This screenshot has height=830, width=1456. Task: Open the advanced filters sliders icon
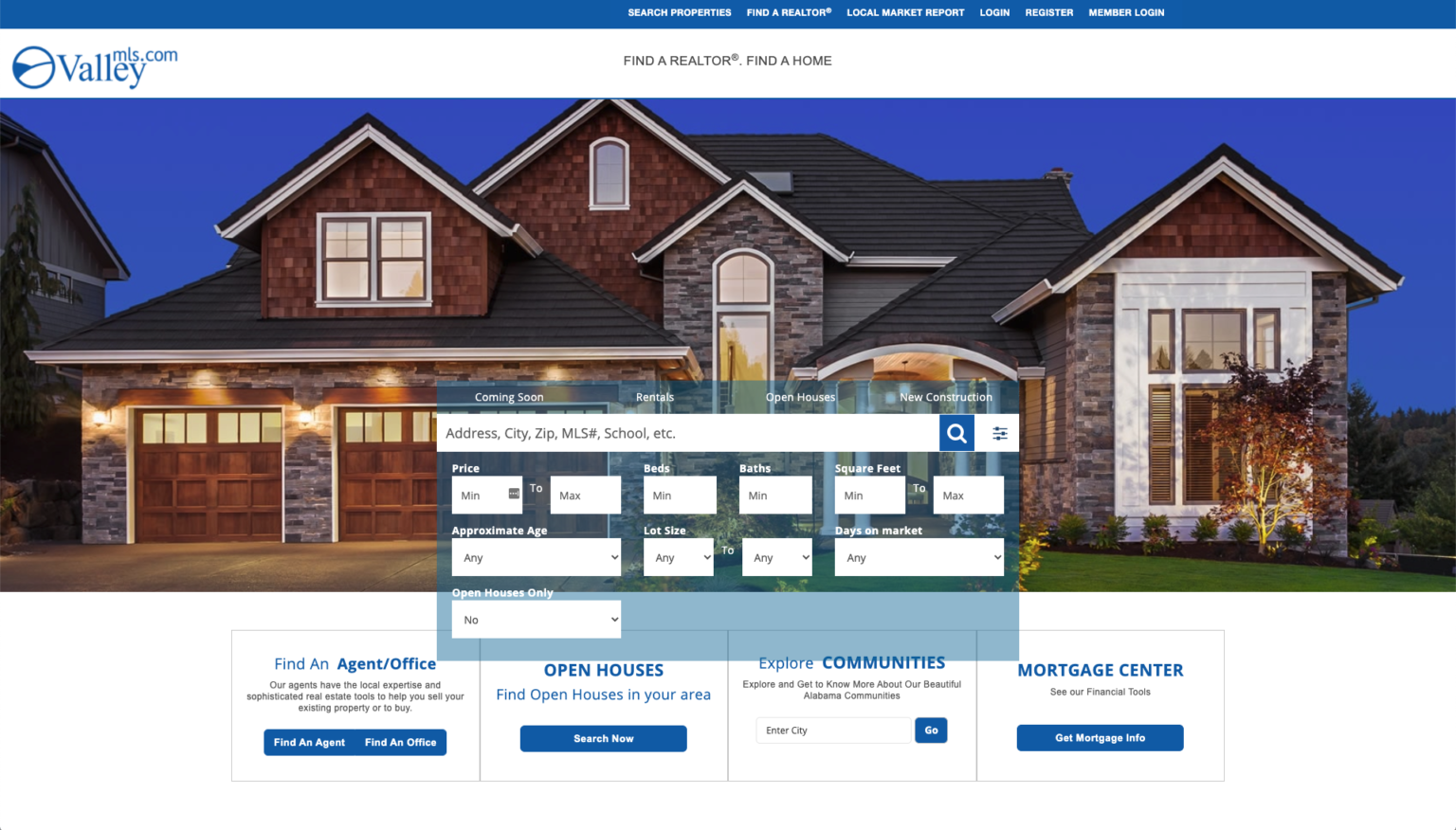[999, 433]
